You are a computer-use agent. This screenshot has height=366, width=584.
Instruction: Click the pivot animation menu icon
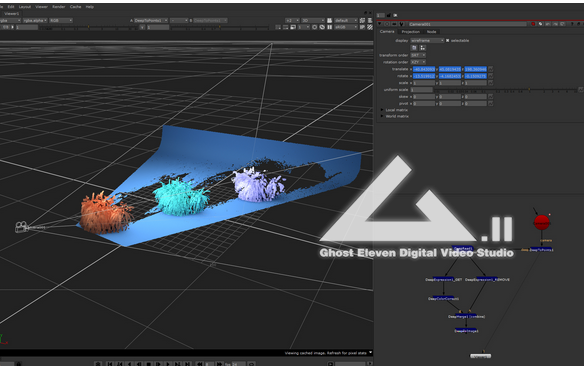(491, 104)
